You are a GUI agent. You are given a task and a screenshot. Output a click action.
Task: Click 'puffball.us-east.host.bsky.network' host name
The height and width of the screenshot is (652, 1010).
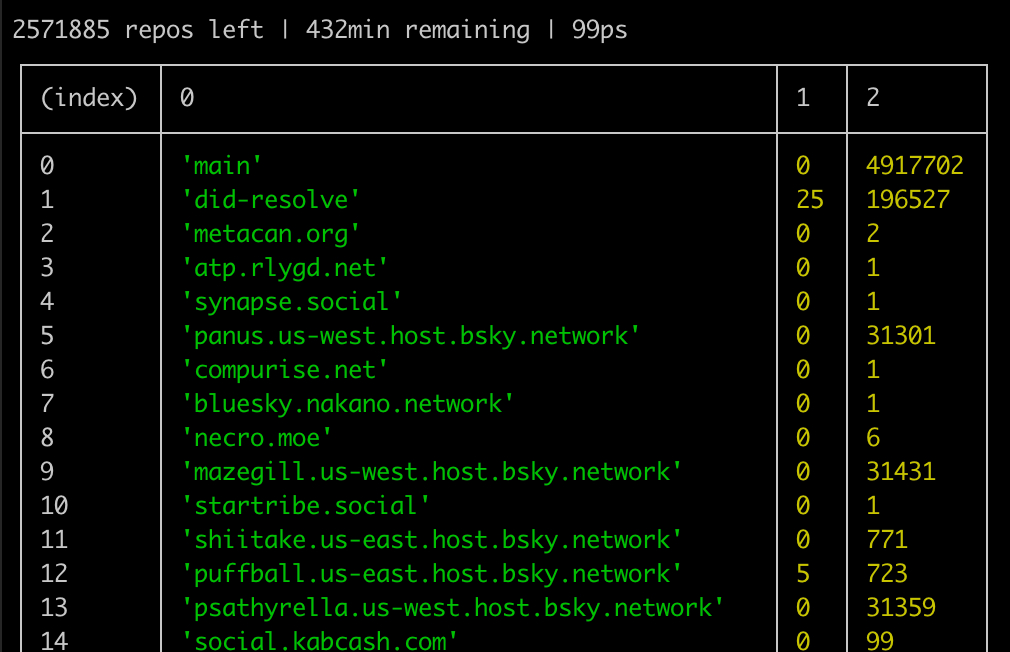(x=431, y=574)
